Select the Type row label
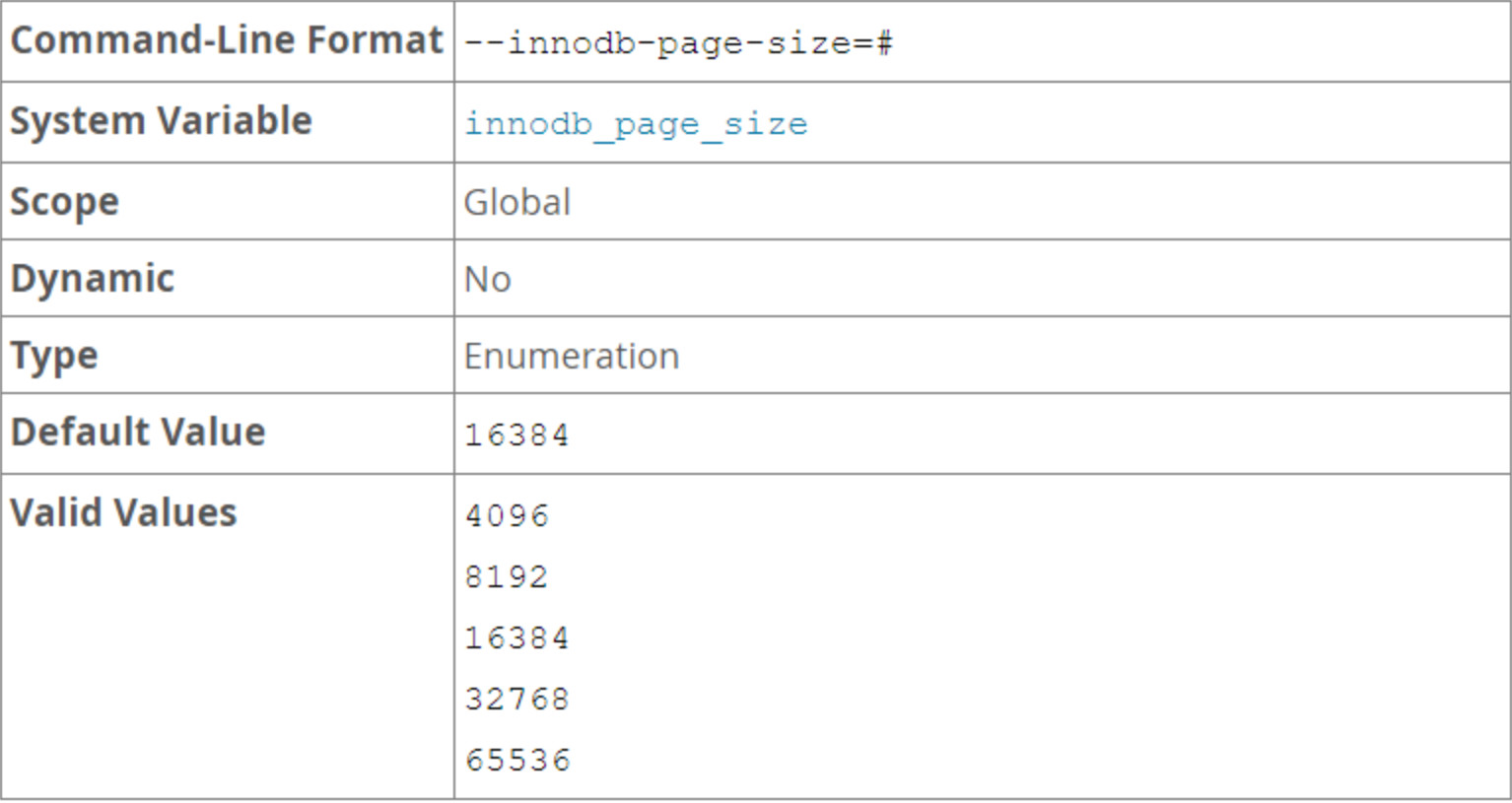 coord(54,356)
